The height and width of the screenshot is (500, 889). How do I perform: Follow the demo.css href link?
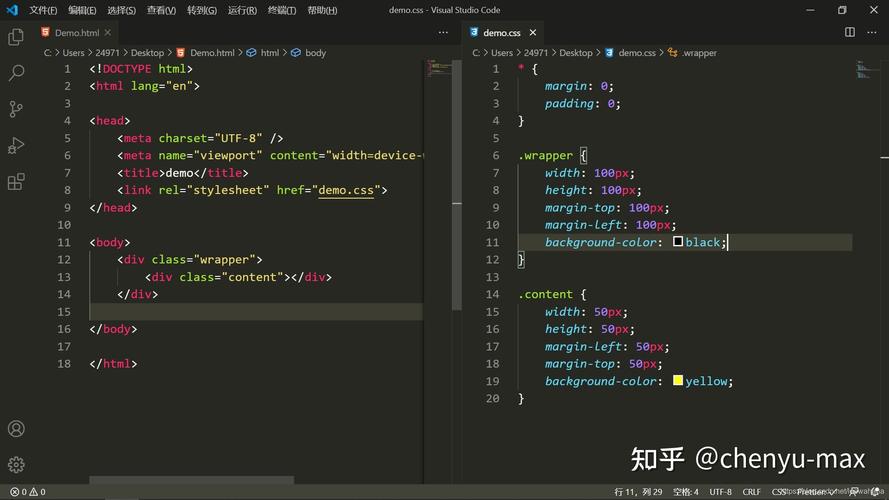coord(346,190)
